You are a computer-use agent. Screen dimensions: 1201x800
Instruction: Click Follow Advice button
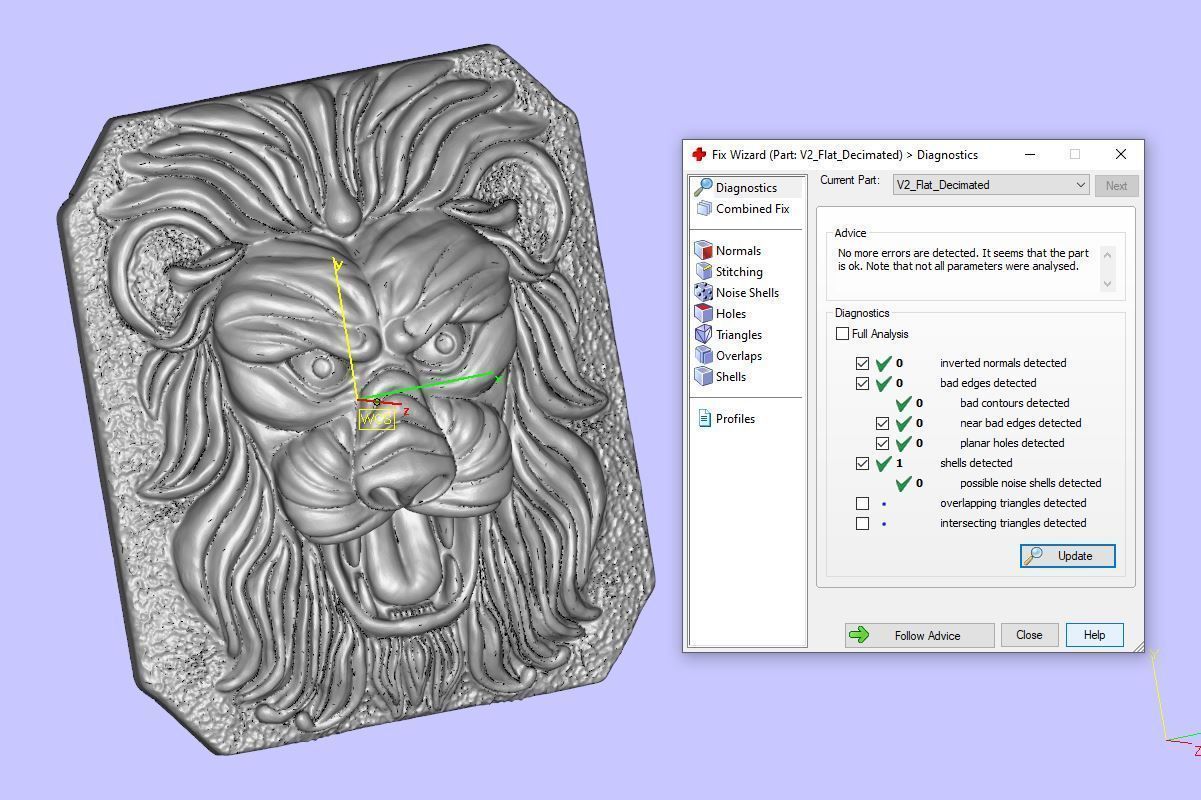pyautogui.click(x=920, y=635)
